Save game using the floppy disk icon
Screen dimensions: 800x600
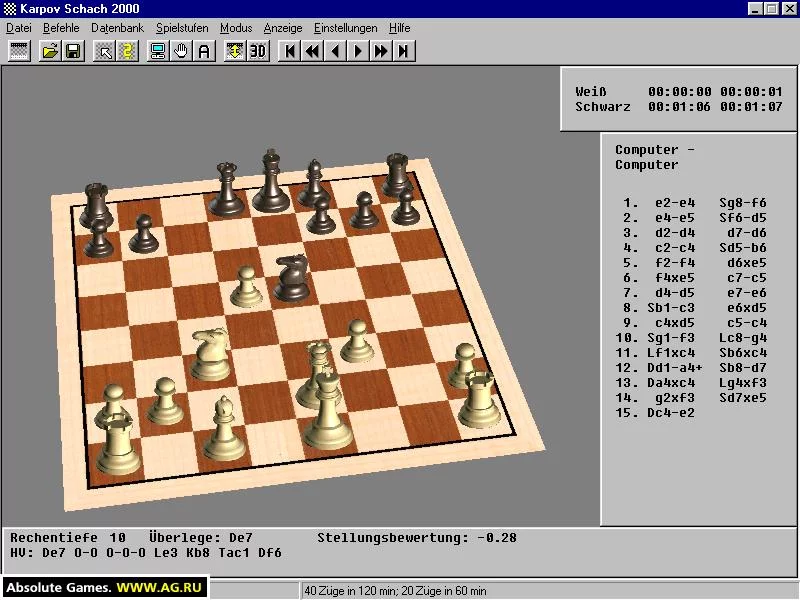click(73, 51)
